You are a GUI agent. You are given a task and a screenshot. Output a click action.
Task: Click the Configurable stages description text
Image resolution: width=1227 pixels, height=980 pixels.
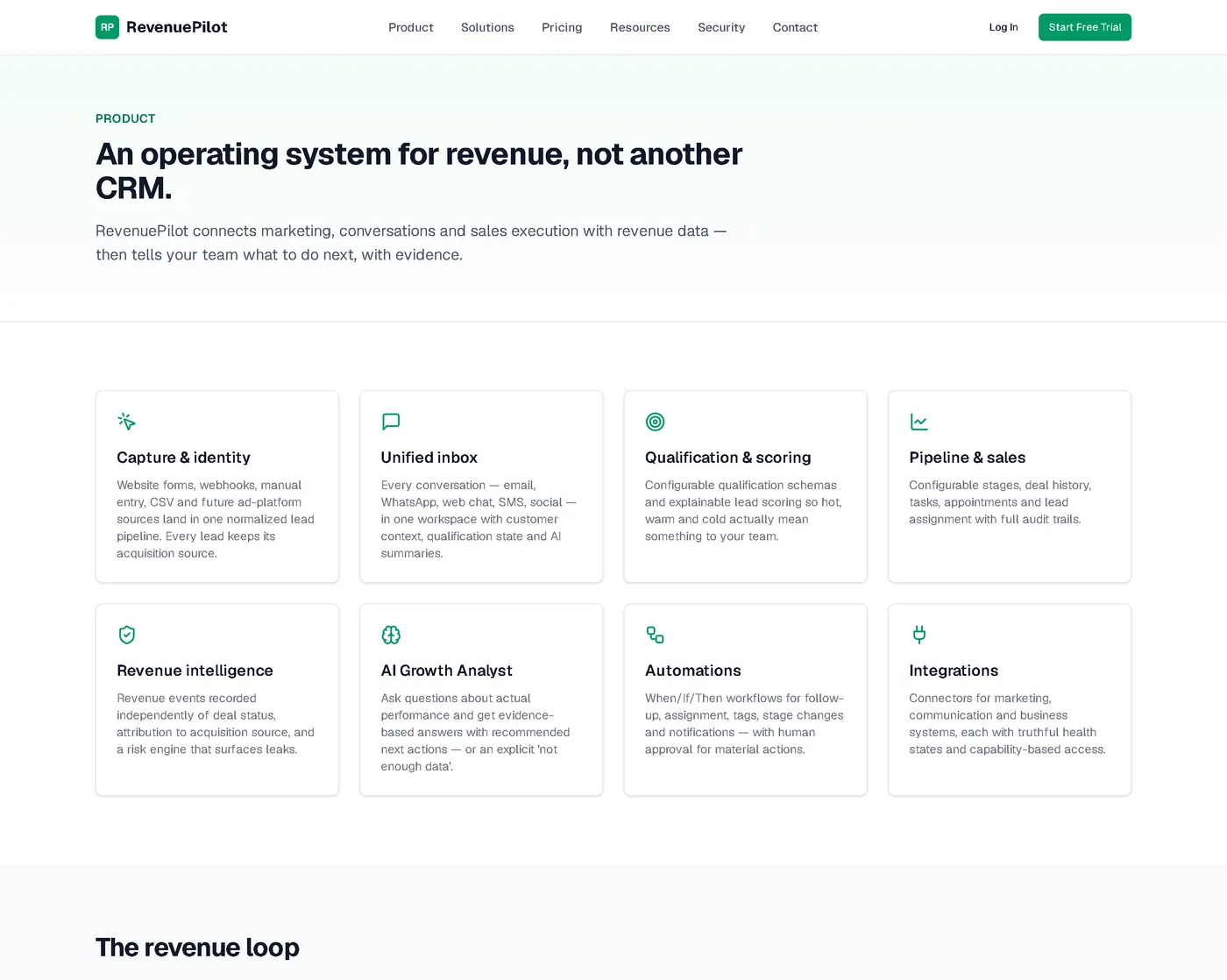[1000, 502]
